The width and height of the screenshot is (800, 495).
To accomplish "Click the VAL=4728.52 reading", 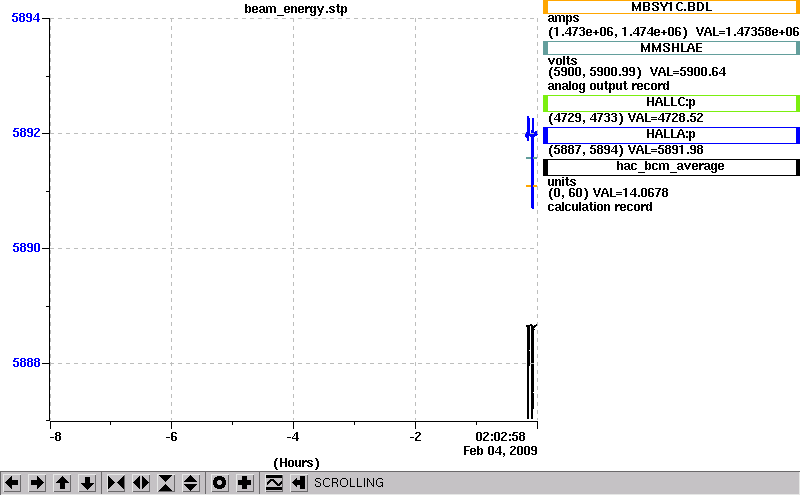I will click(x=665, y=118).
